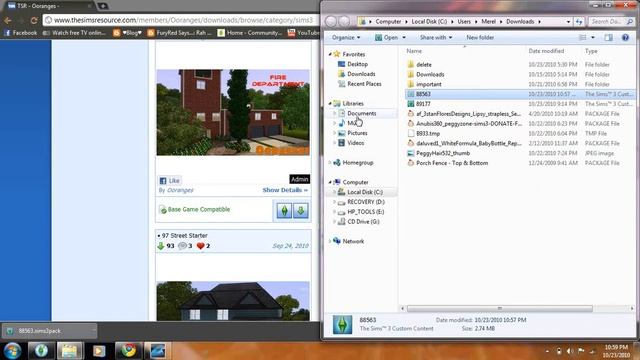Click the Chrome address bar URL
Image resolution: width=640 pixels, height=360 pixels.
pyautogui.click(x=183, y=20)
